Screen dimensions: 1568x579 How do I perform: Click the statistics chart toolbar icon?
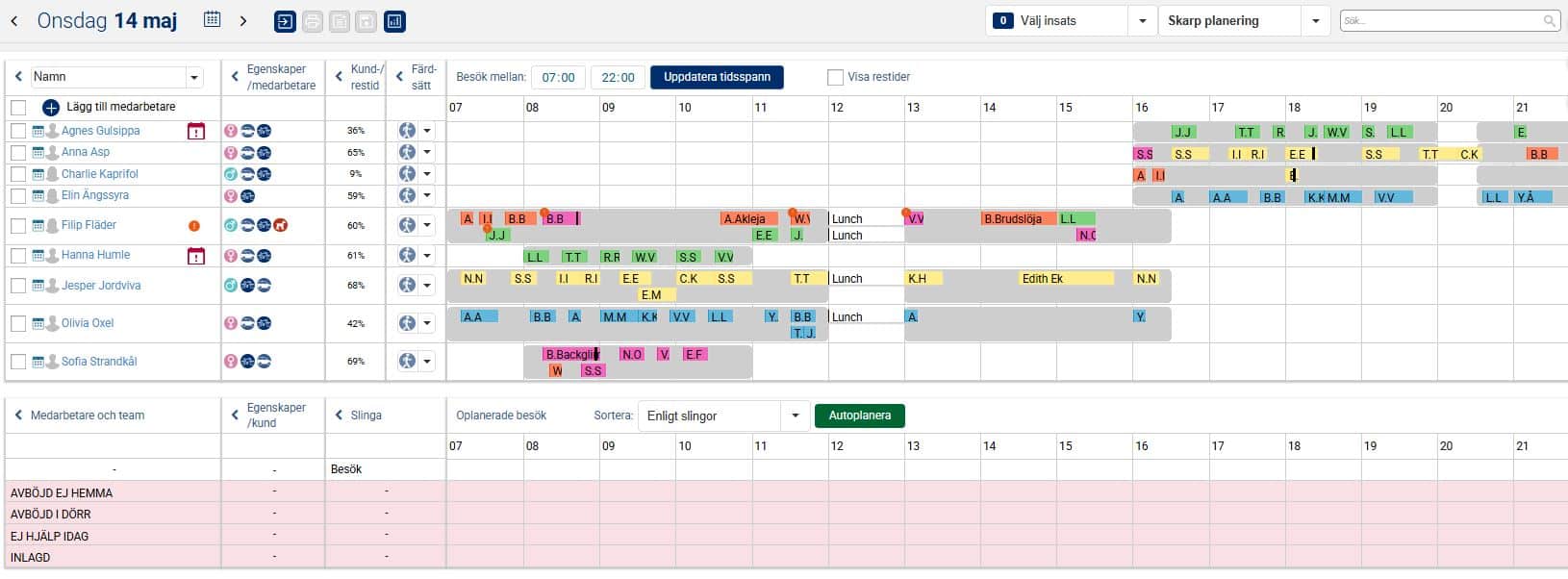coord(394,21)
